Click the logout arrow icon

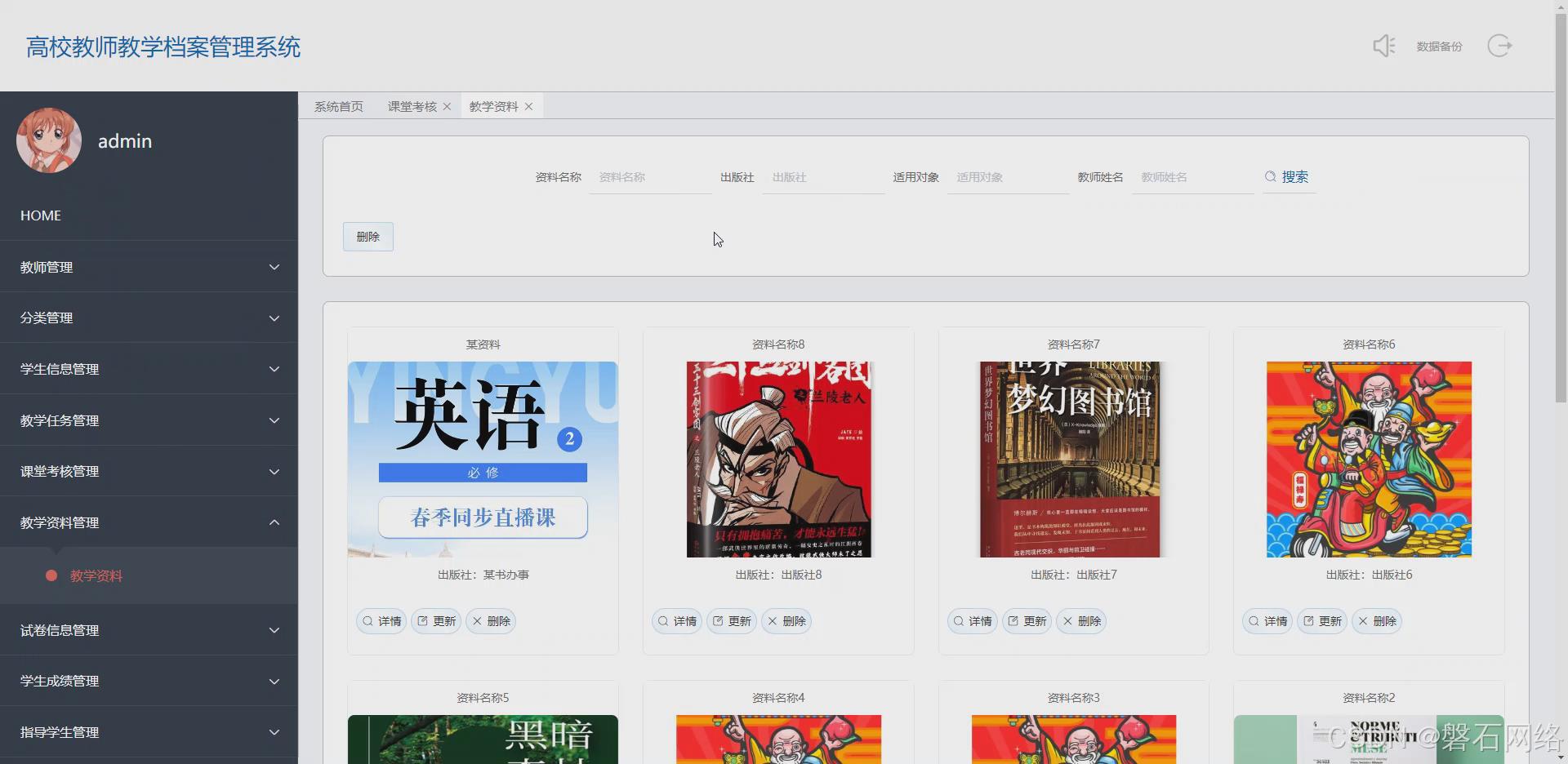(1499, 46)
